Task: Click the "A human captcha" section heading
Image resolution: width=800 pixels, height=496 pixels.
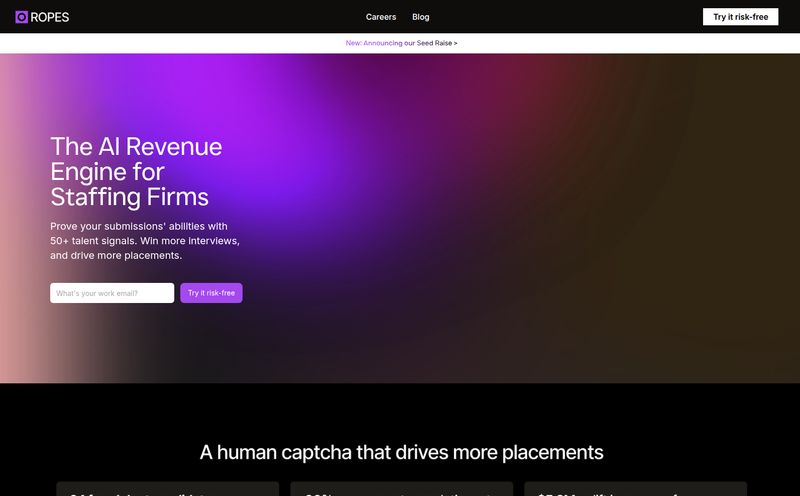Action: pyautogui.click(x=401, y=452)
